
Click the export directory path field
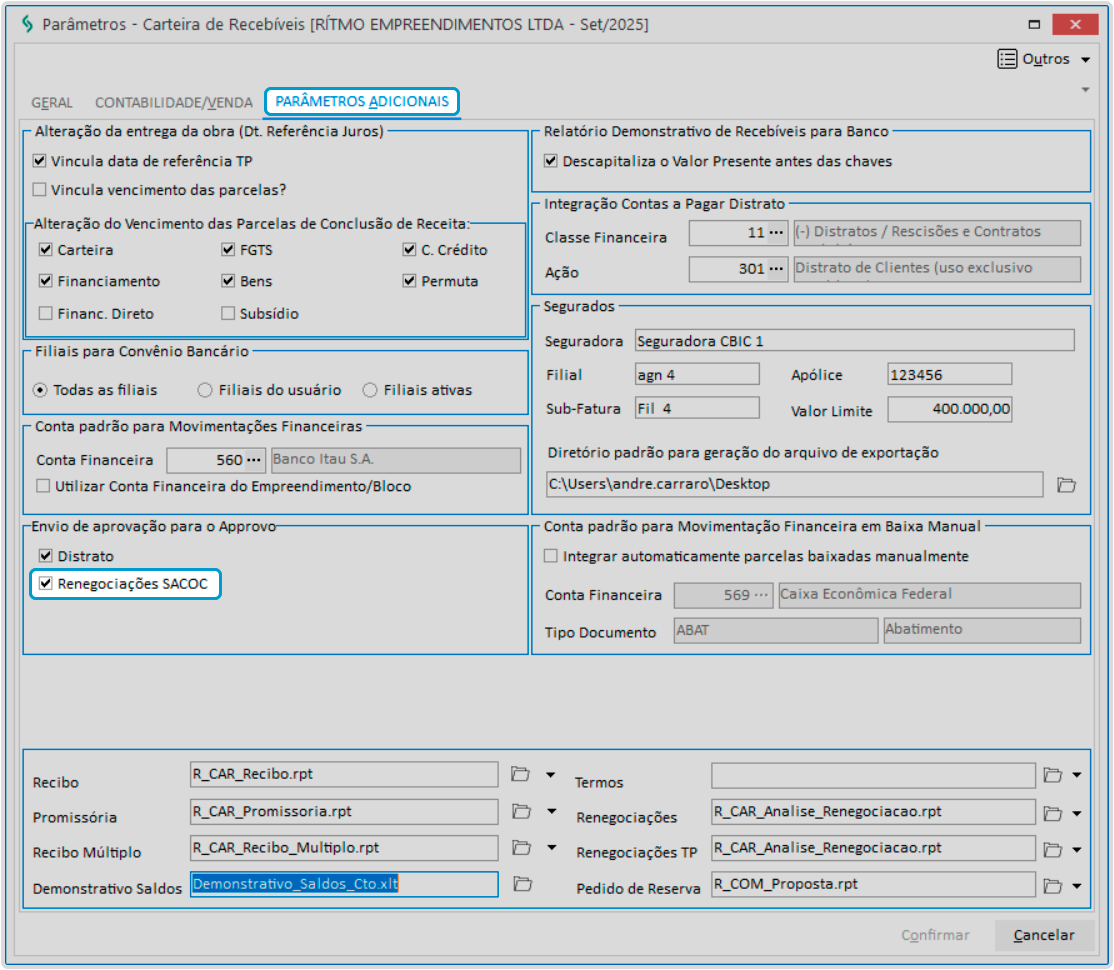pos(794,484)
